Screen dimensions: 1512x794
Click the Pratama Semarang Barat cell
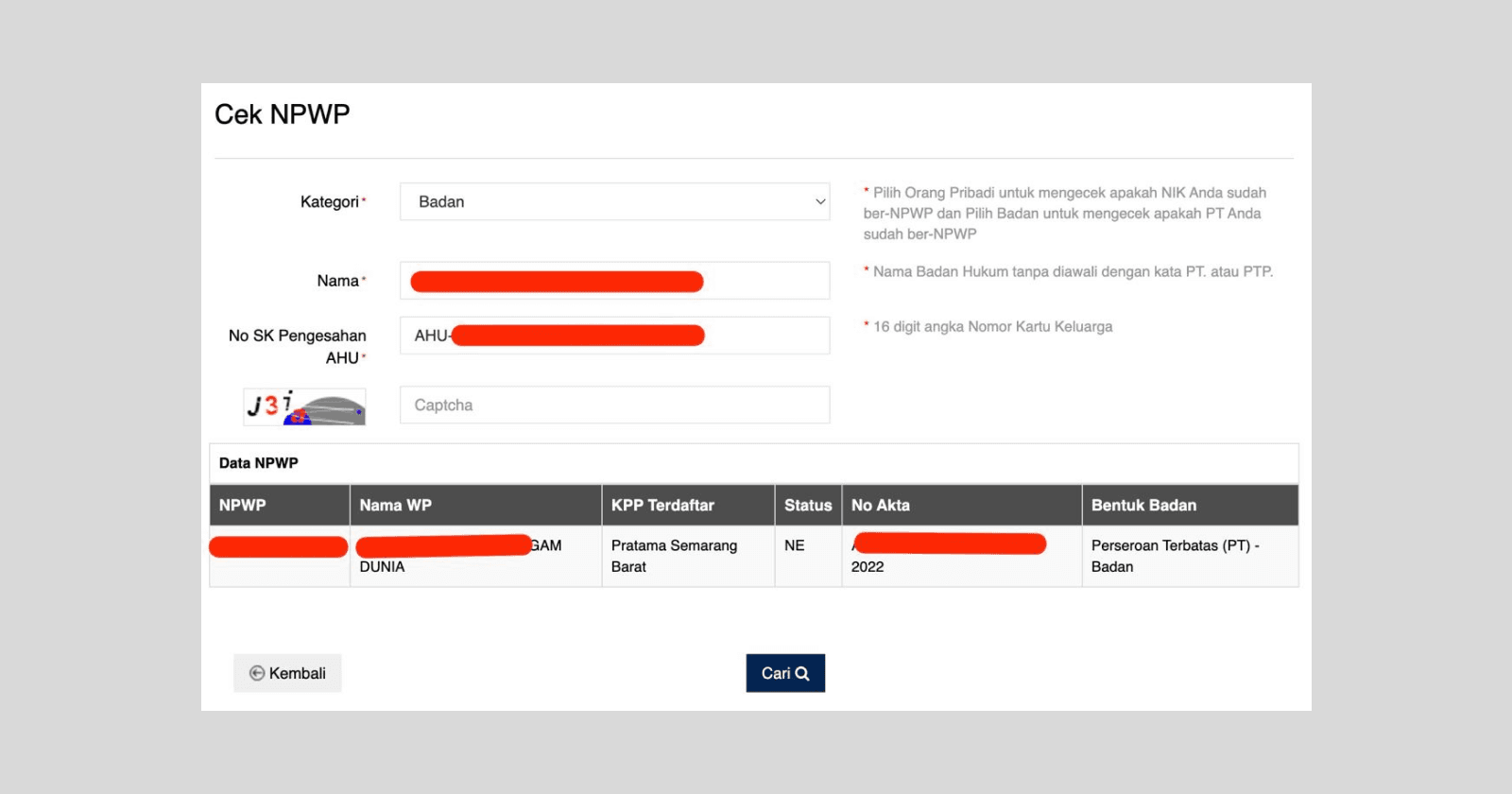point(674,556)
